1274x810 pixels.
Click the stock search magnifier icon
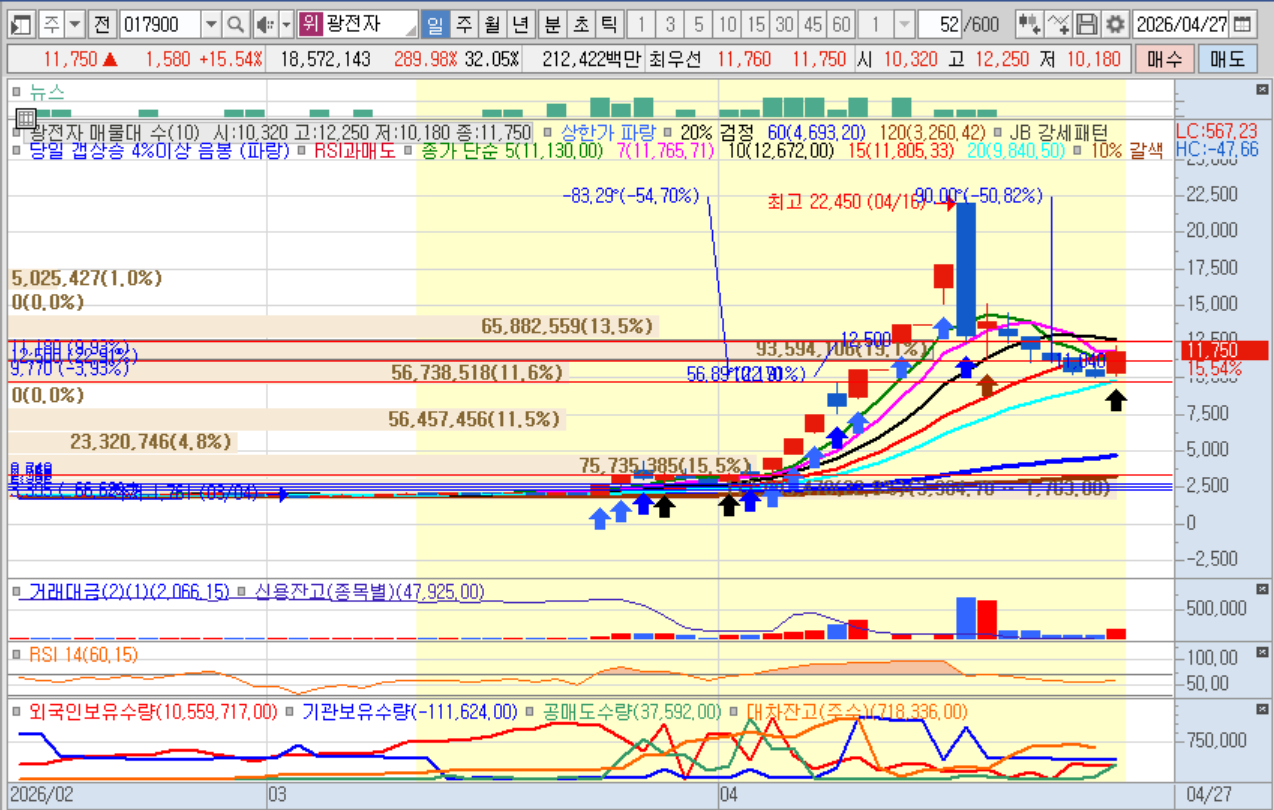[235, 24]
